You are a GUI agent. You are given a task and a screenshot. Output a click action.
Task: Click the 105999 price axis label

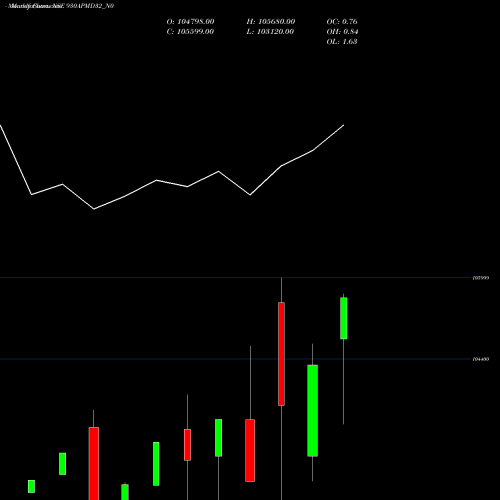pyautogui.click(x=481, y=278)
